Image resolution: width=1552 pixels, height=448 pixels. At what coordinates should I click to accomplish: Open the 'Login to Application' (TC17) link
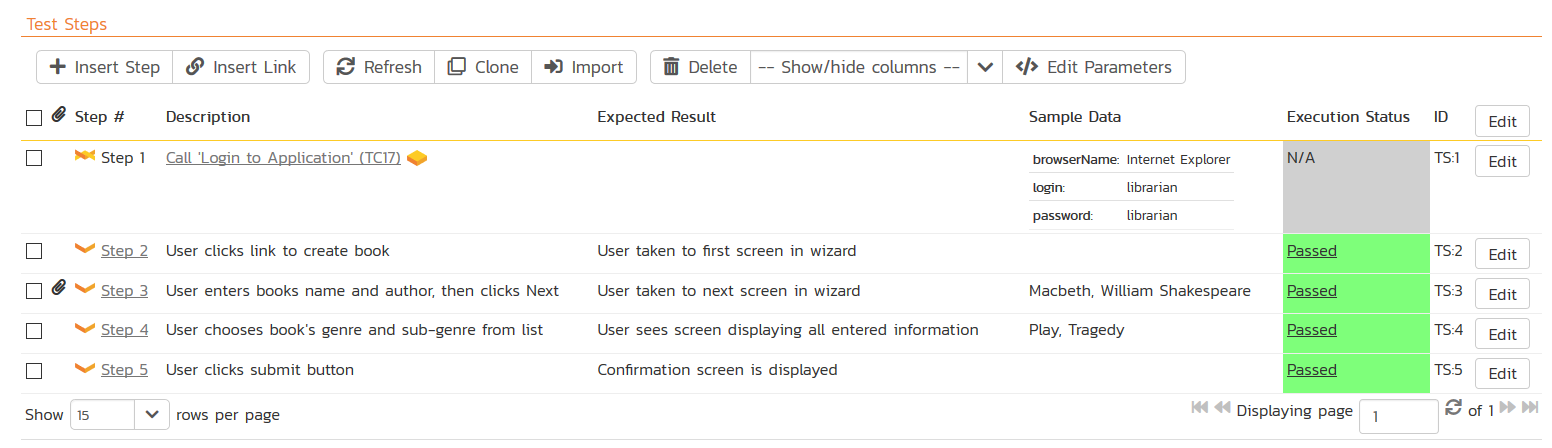283,158
